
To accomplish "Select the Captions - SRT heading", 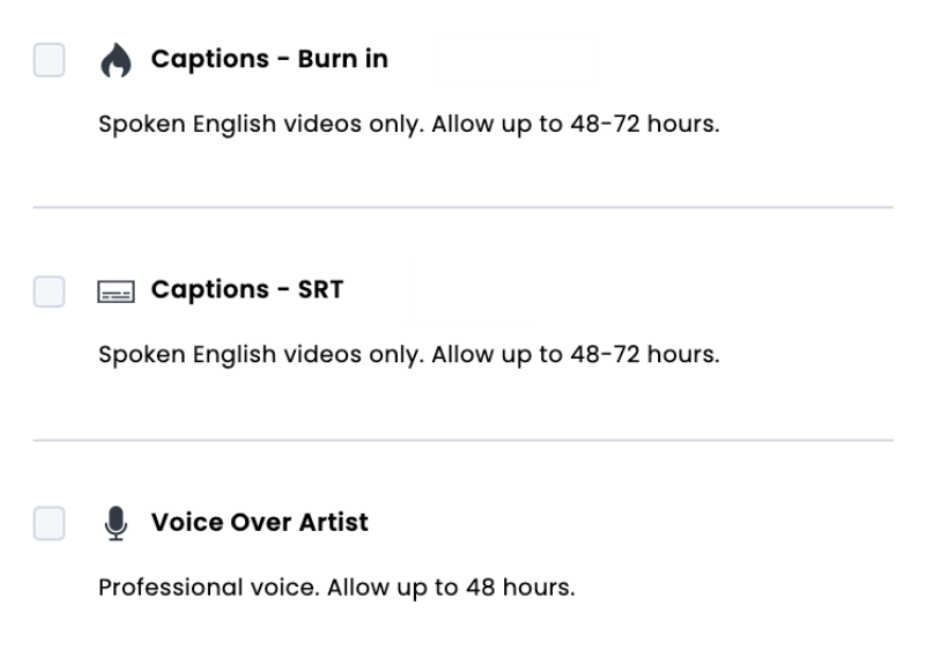I will click(247, 290).
